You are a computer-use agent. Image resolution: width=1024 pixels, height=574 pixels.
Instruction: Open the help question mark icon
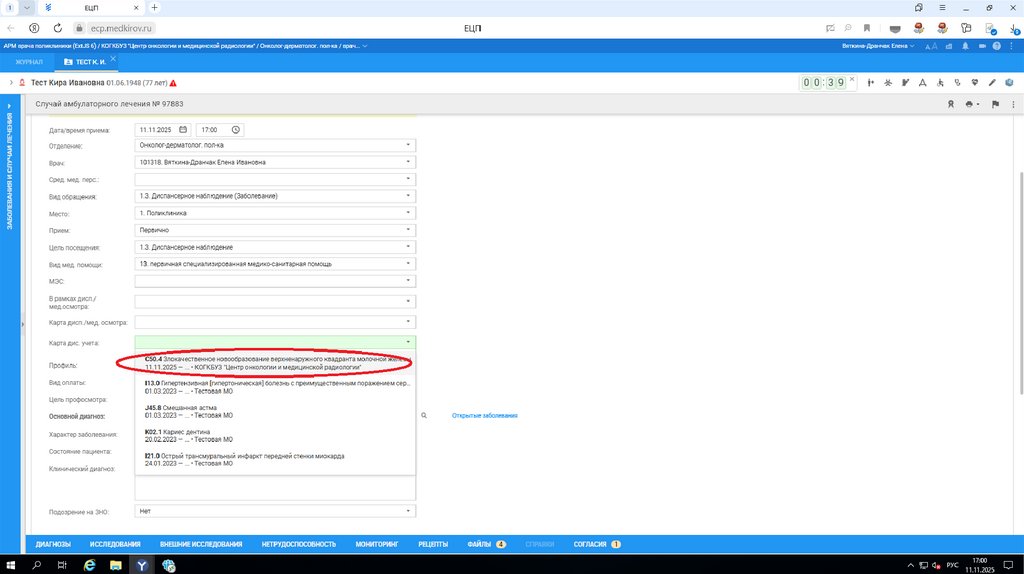pos(997,46)
